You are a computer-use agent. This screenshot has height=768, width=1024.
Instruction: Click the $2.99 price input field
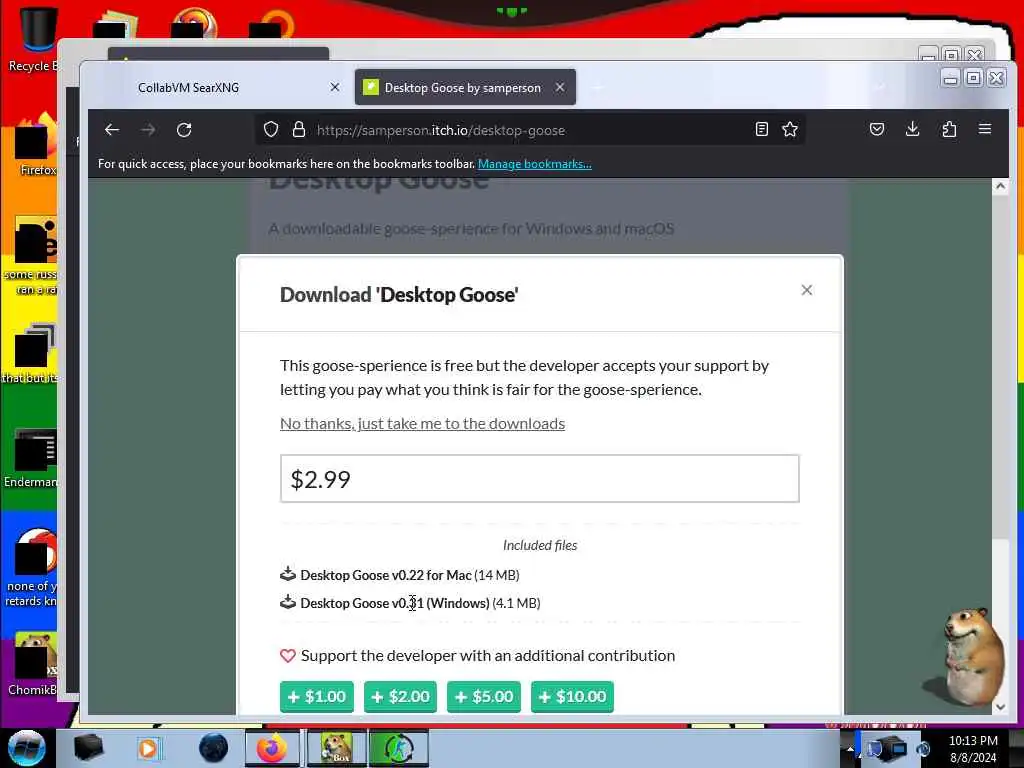point(539,479)
